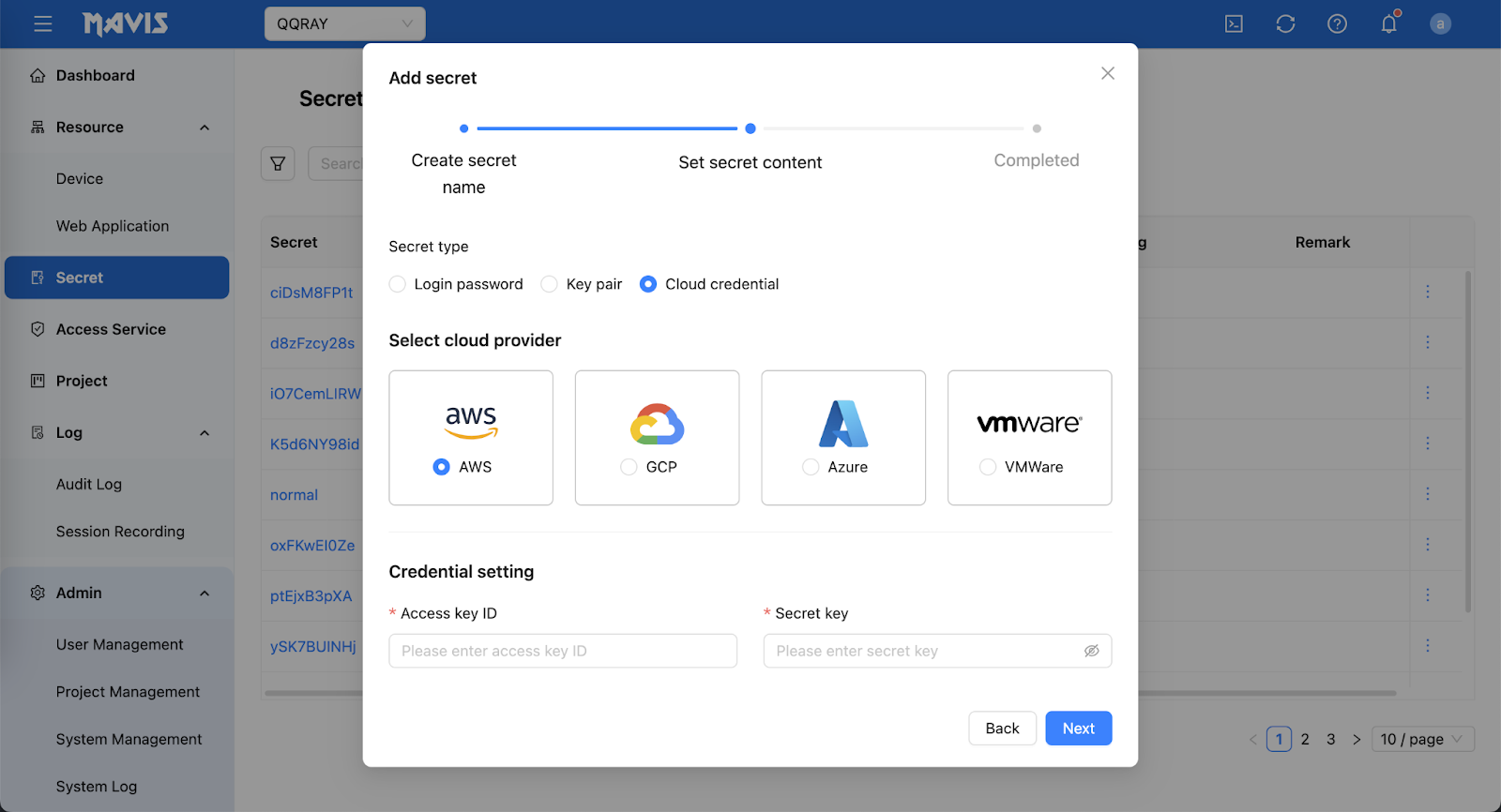Collapse the Log menu section

[x=205, y=433]
